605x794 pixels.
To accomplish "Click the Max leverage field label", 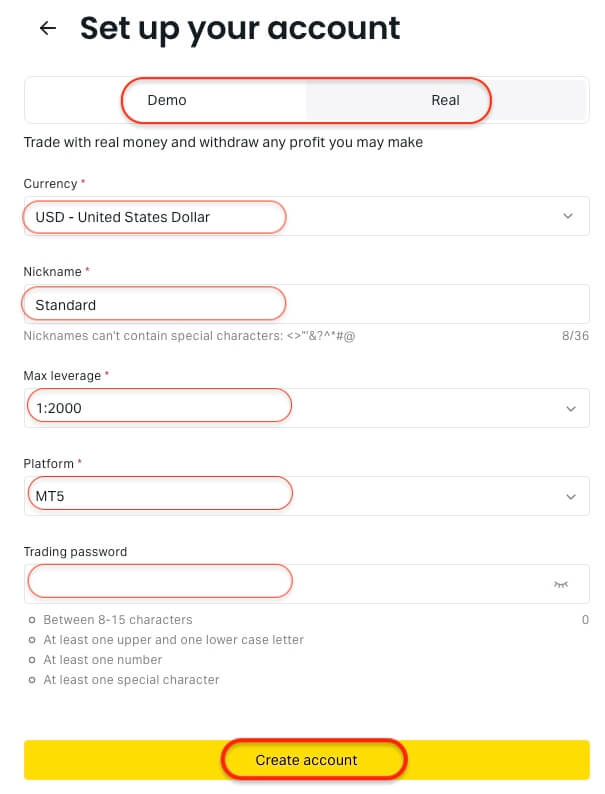I will [62, 375].
